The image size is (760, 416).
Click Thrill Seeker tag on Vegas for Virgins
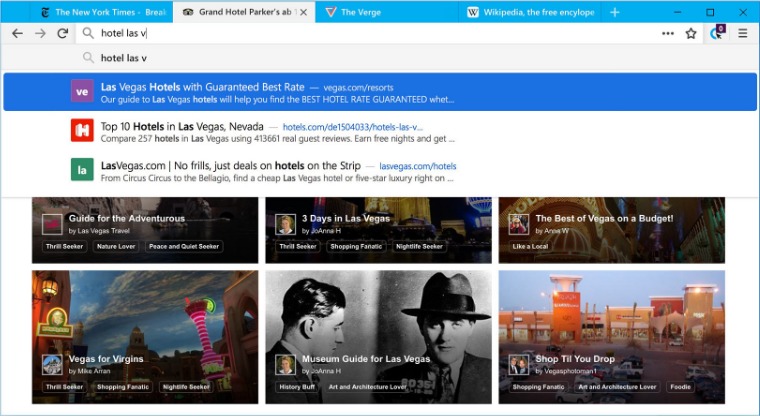64,387
